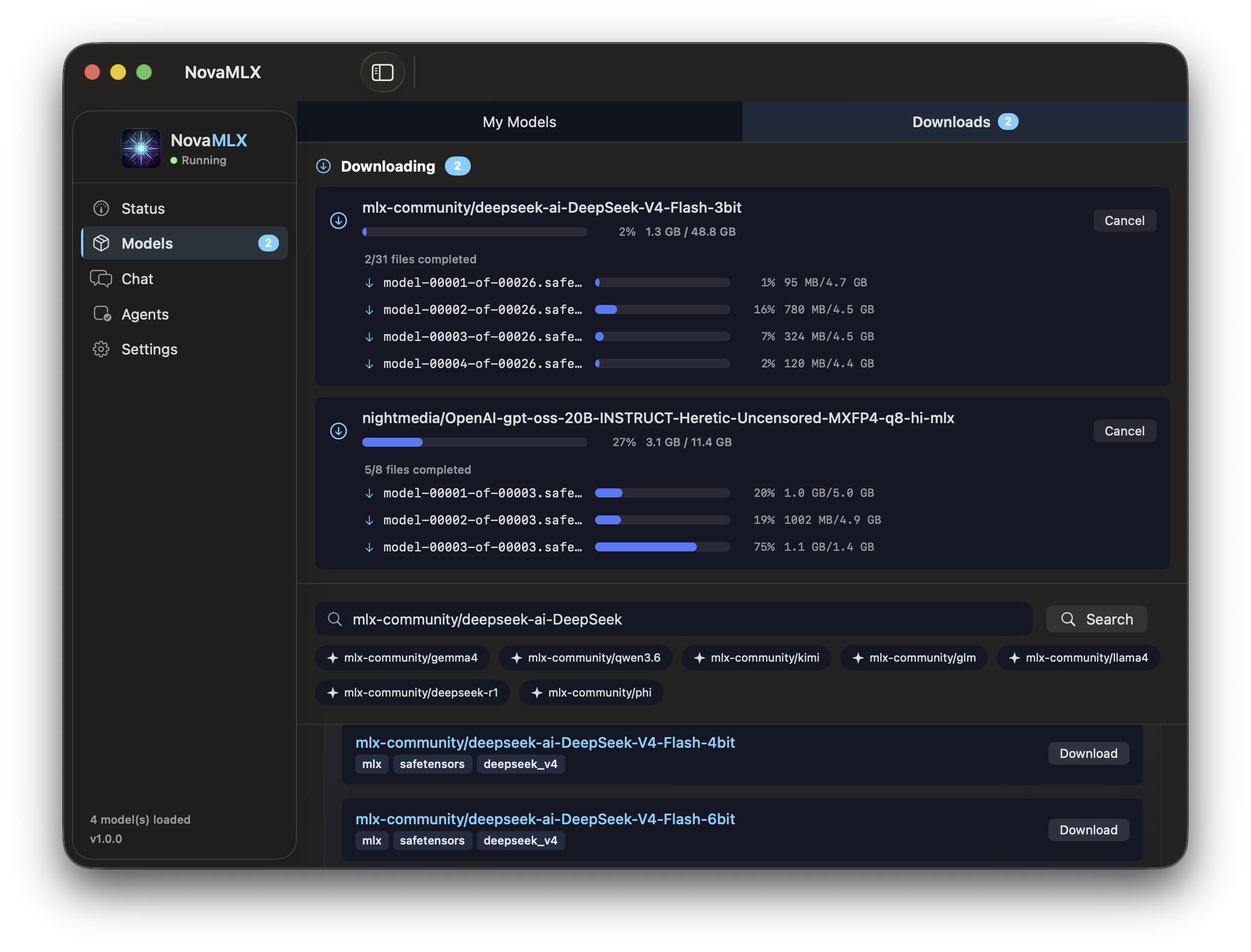The image size is (1251, 952).
Task: Click download icon beside DeepSeek-V4-Flash-3bit
Action: click(339, 221)
